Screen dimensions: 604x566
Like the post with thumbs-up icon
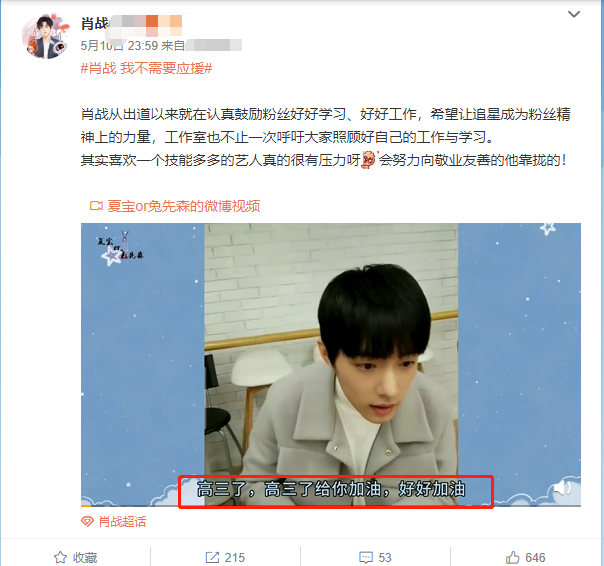pyautogui.click(x=513, y=557)
